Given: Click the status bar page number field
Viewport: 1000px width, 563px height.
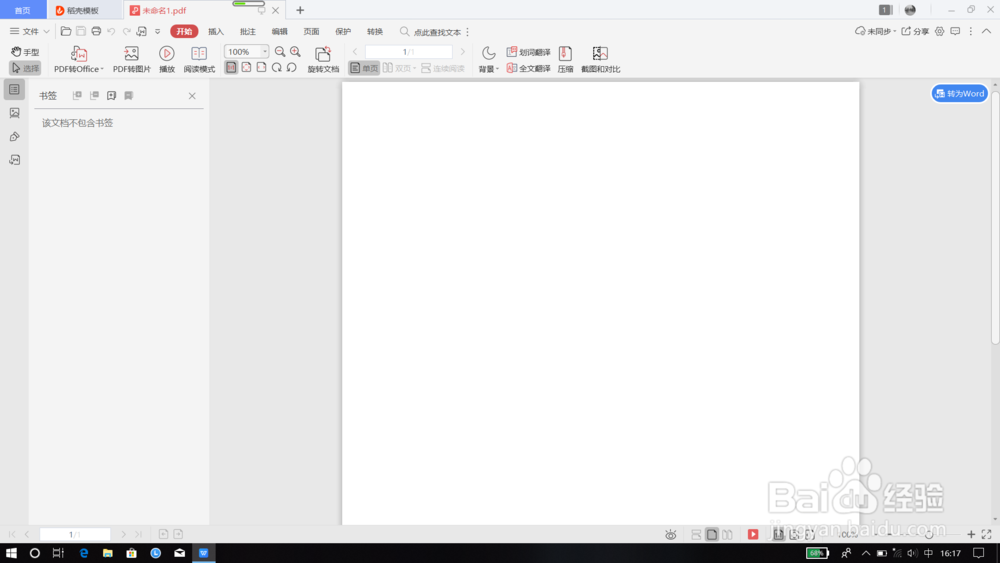Looking at the screenshot, I should pyautogui.click(x=75, y=534).
